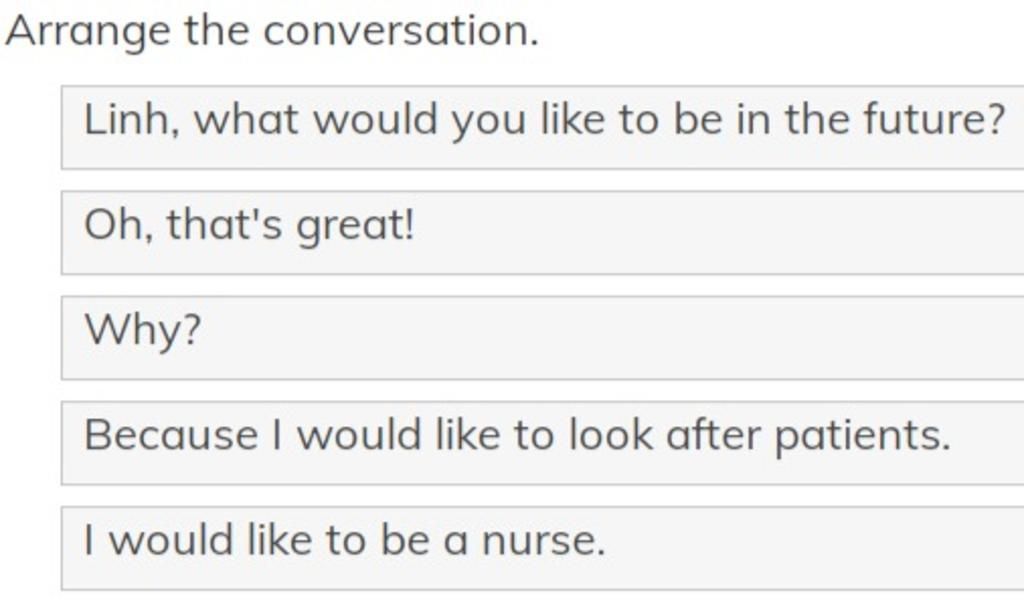Select the 'Linh, what would you like' sentence box
Viewport: 1024px width, 607px height.
(543, 127)
